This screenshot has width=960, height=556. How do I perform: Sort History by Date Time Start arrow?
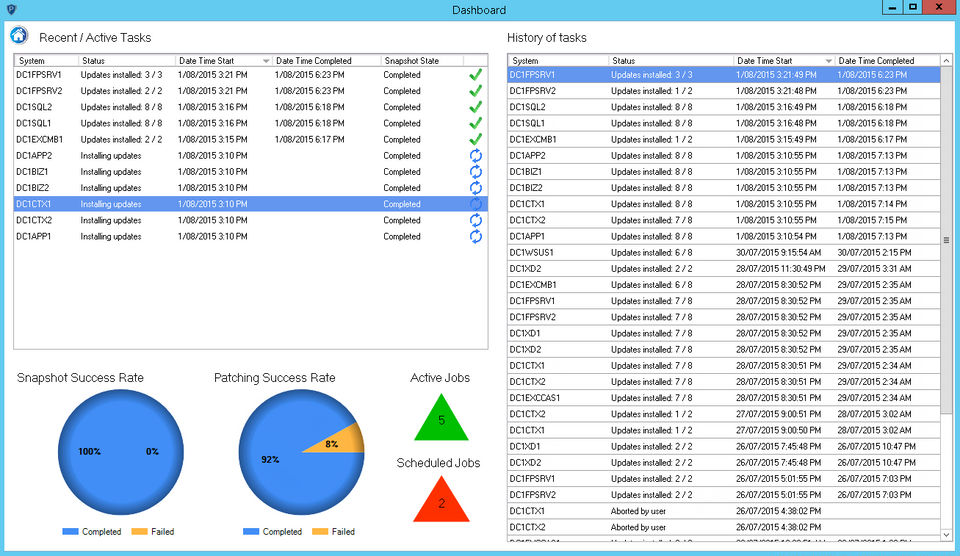pos(828,61)
